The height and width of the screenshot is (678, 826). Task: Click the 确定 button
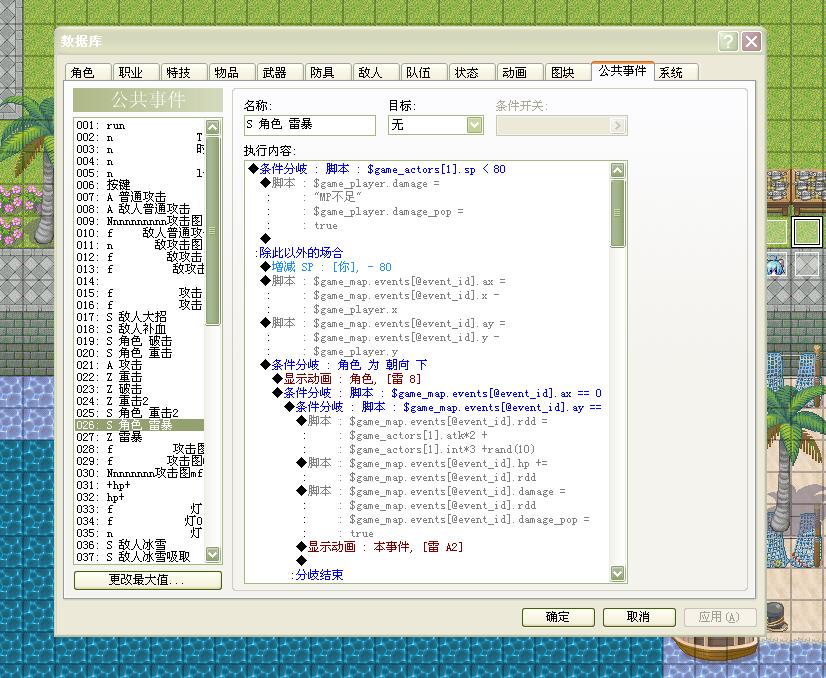click(x=558, y=617)
